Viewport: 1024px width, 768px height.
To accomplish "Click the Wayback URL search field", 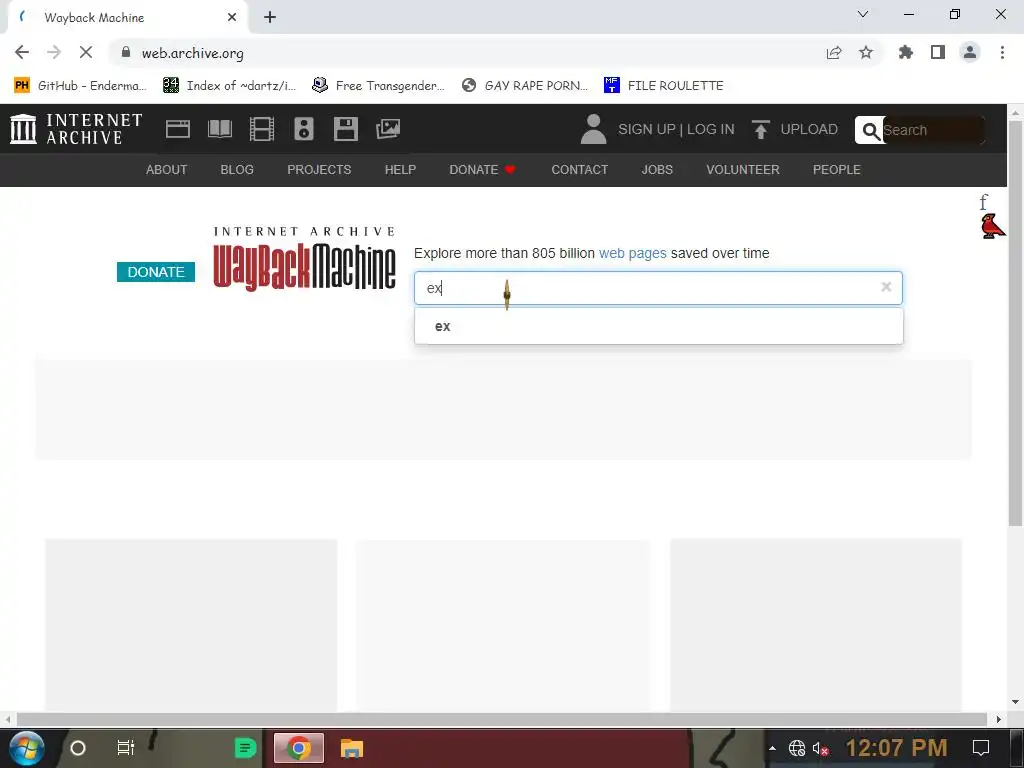I will 658,288.
